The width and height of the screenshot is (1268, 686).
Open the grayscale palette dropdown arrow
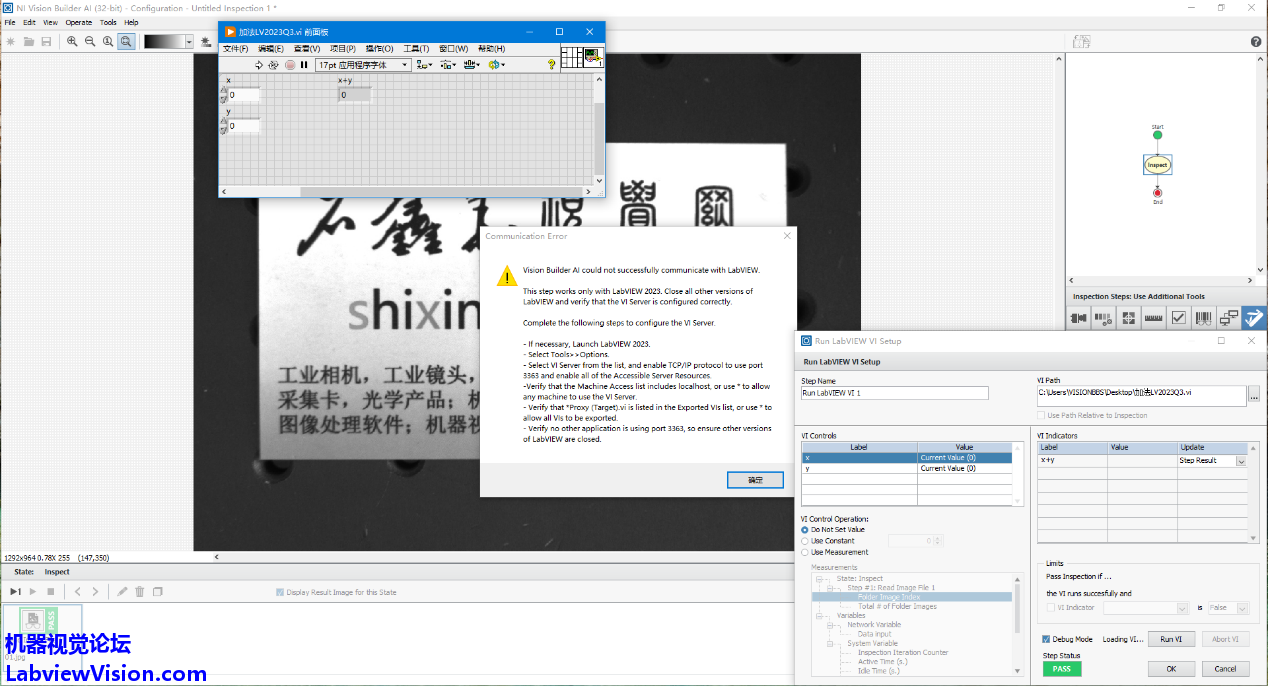(190, 41)
